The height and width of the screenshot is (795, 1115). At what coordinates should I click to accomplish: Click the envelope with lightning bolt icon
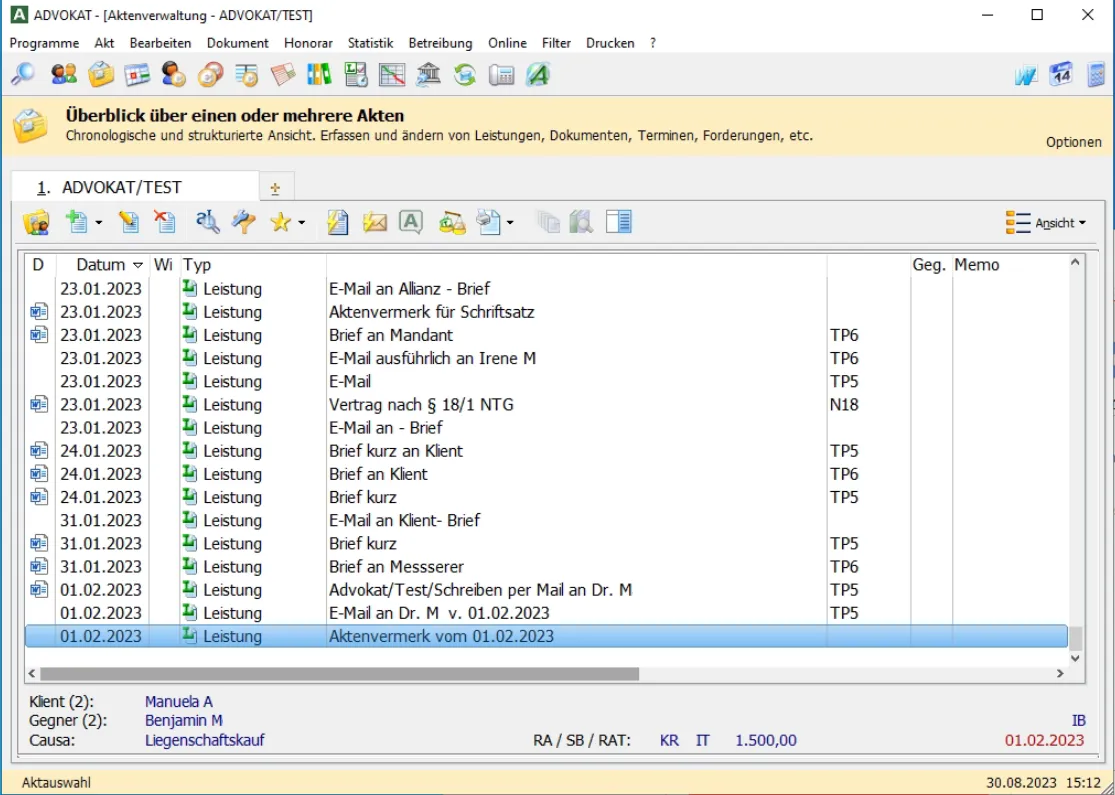374,222
